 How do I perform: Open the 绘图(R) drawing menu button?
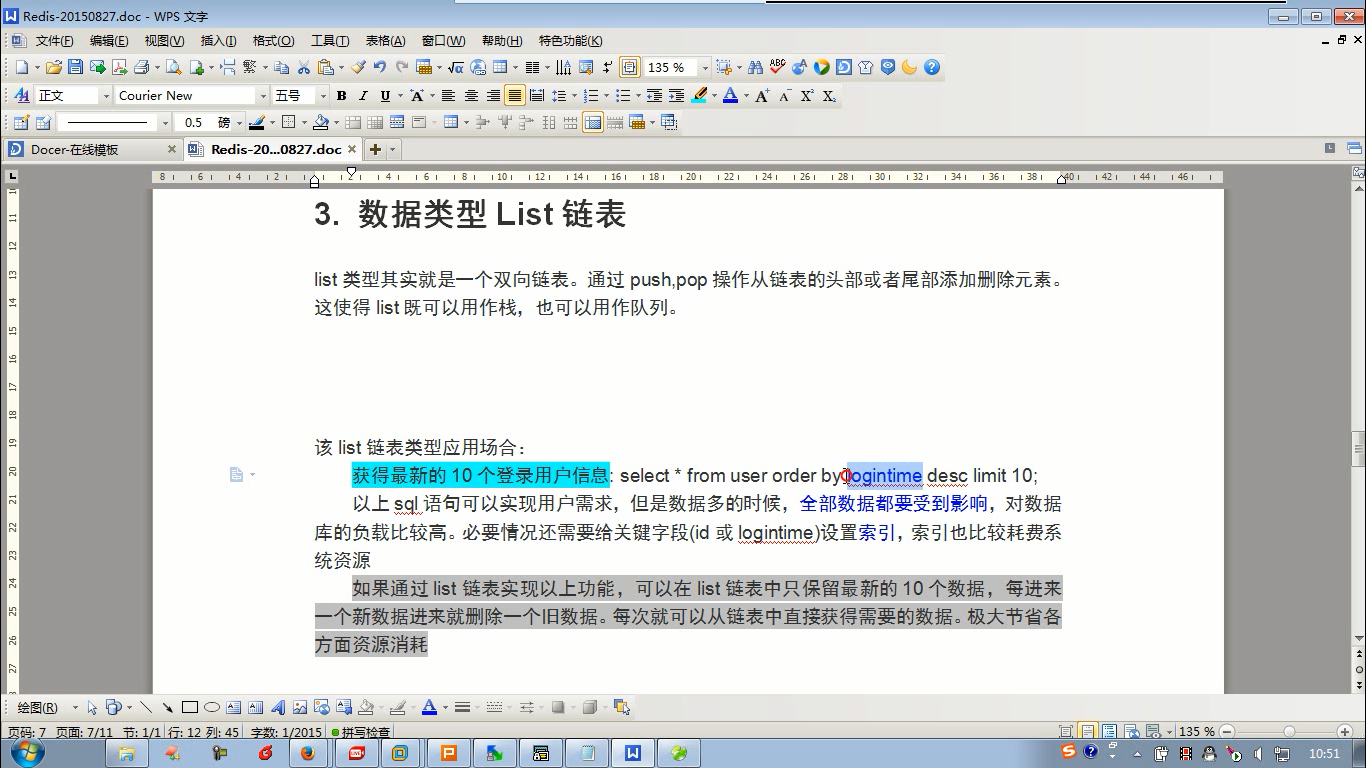37,707
